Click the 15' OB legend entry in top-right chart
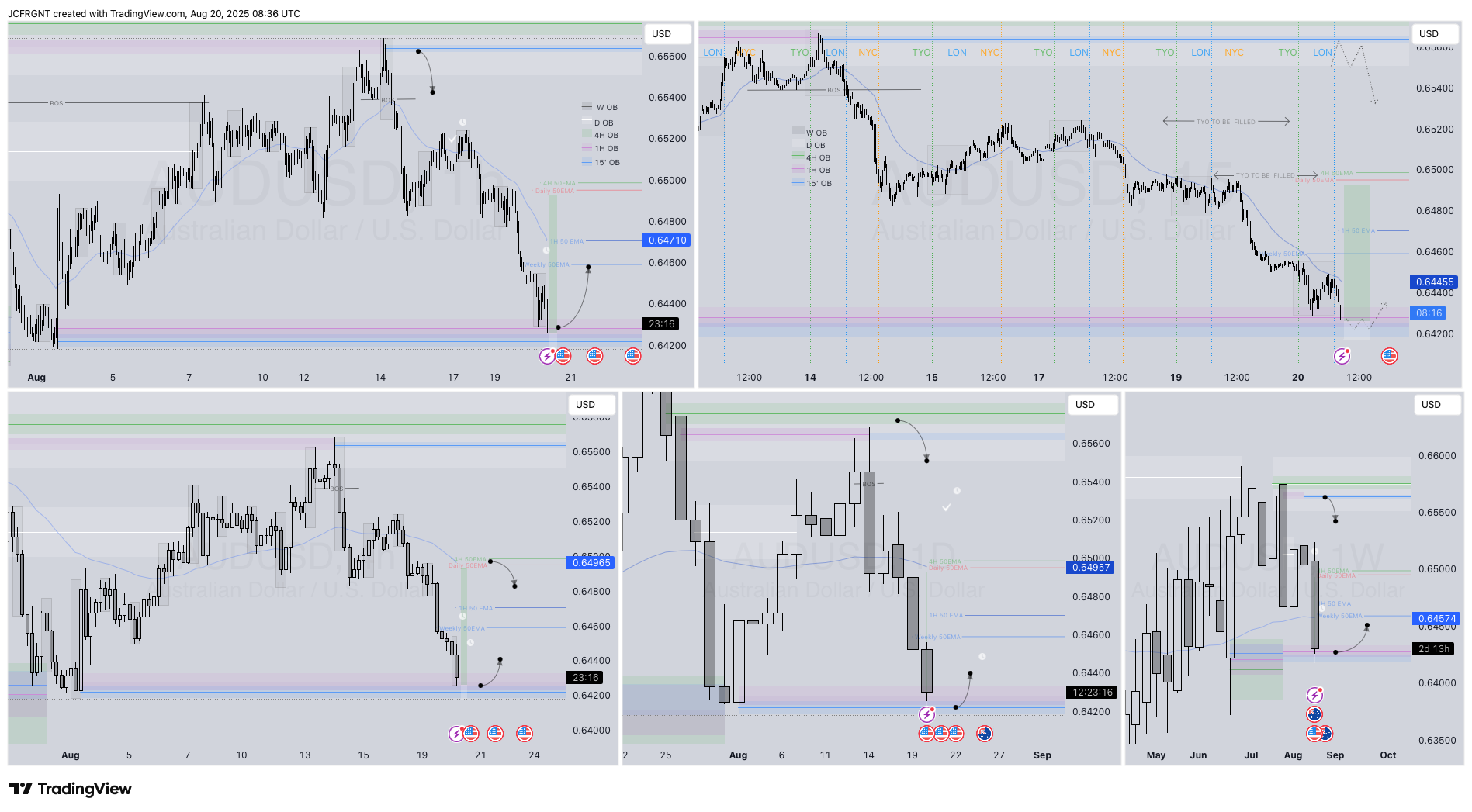This screenshot has height=812, width=1472. (x=812, y=183)
